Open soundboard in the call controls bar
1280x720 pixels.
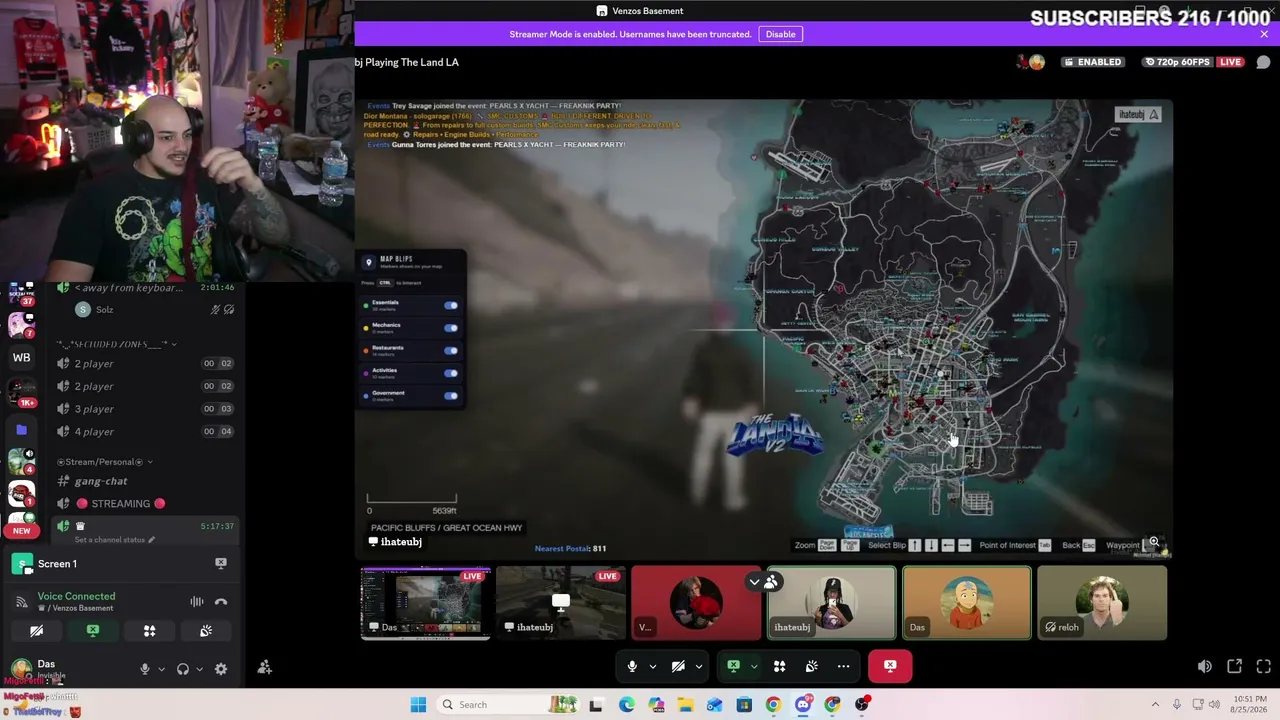(x=811, y=666)
